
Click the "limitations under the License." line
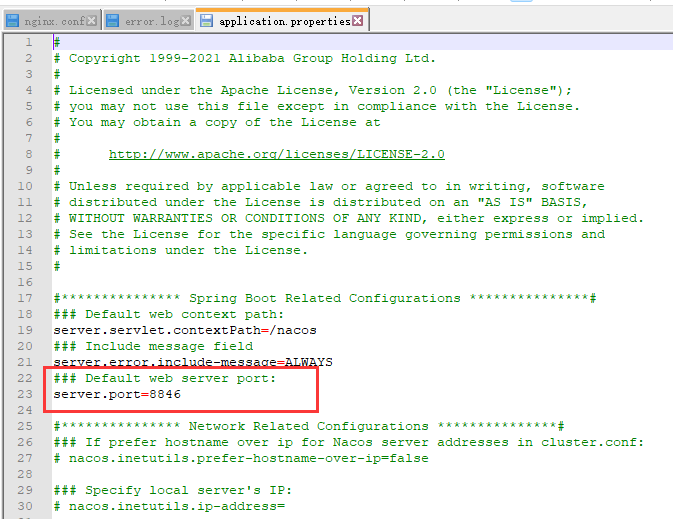(181, 250)
